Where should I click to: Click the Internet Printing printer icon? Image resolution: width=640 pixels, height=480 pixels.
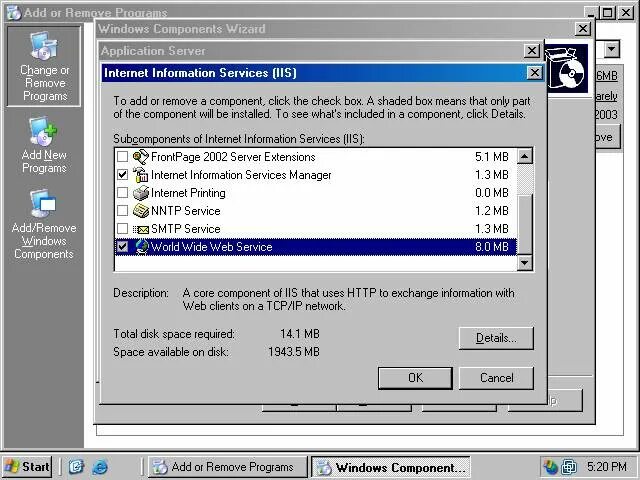pyautogui.click(x=141, y=193)
